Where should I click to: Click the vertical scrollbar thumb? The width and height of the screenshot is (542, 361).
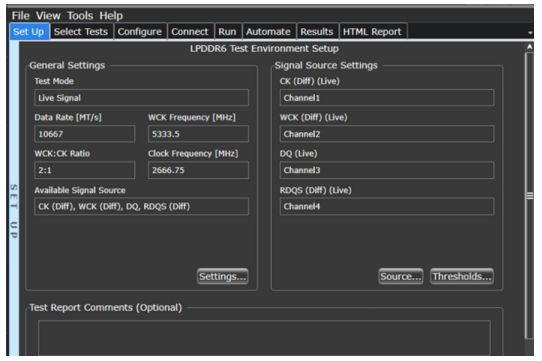(530, 196)
